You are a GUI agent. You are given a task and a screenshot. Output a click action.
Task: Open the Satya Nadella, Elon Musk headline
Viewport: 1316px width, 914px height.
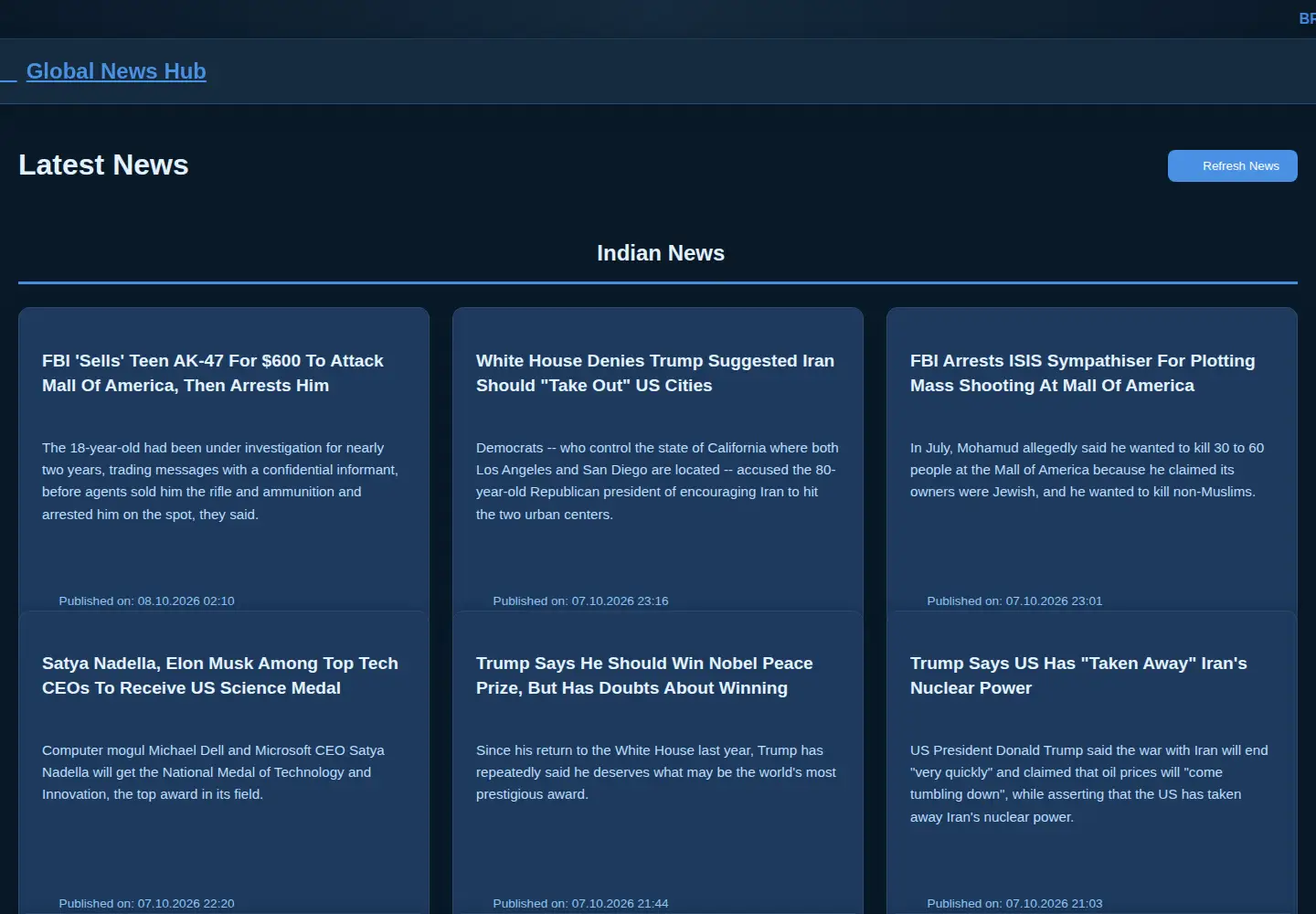tap(220, 675)
